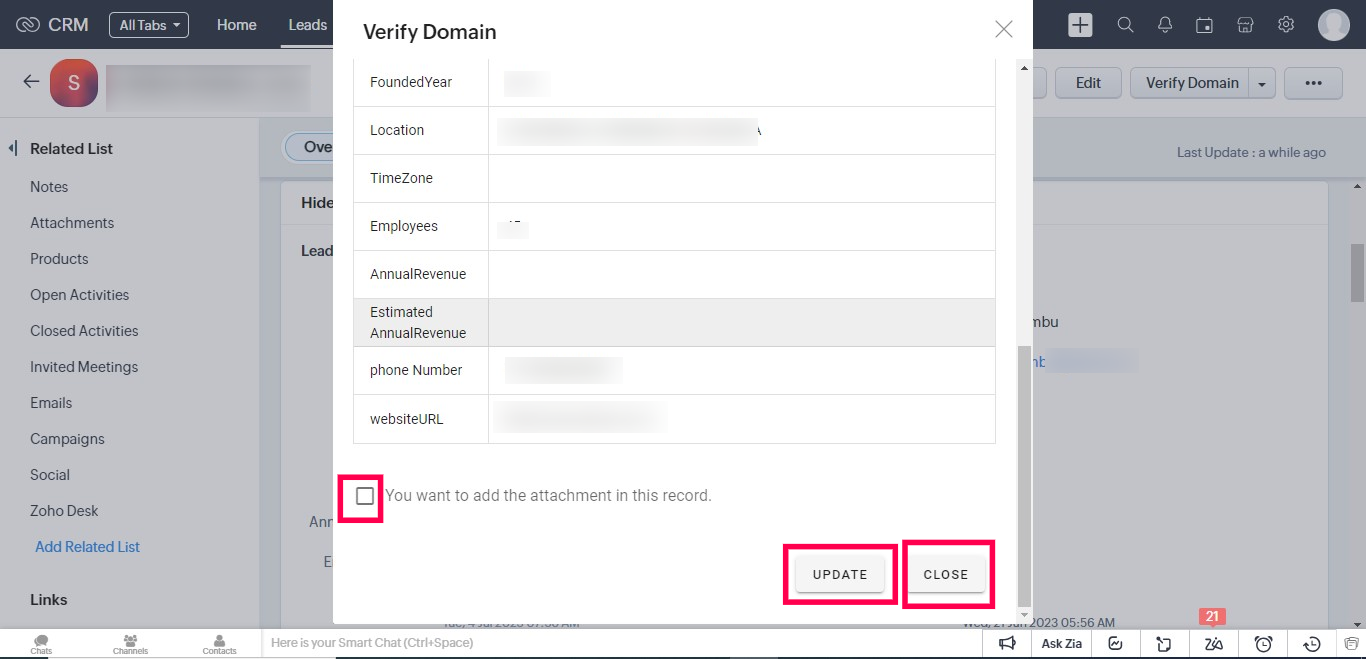Click the search magnifier icon
Viewport: 1366px width, 659px height.
click(x=1125, y=25)
